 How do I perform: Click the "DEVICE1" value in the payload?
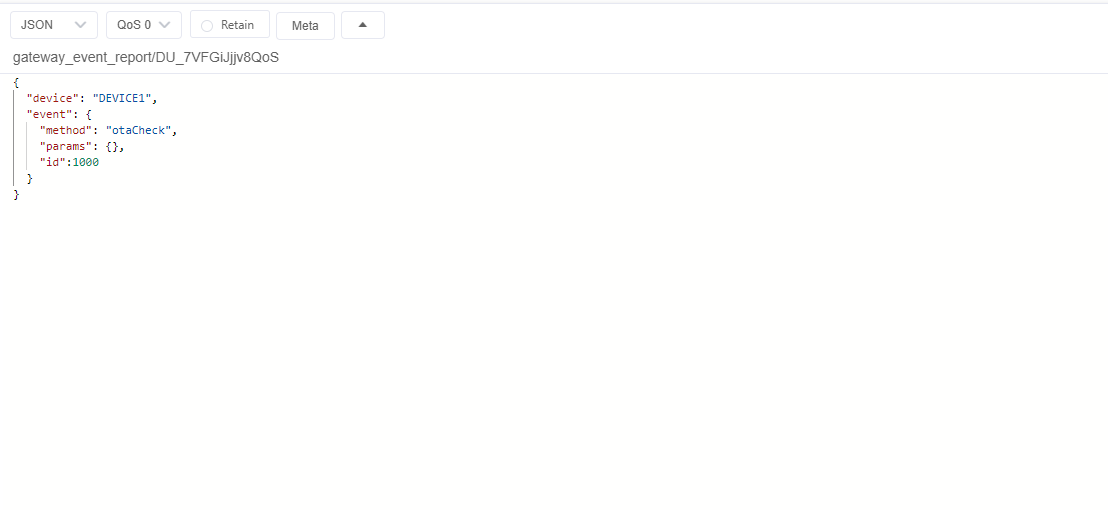(124, 98)
